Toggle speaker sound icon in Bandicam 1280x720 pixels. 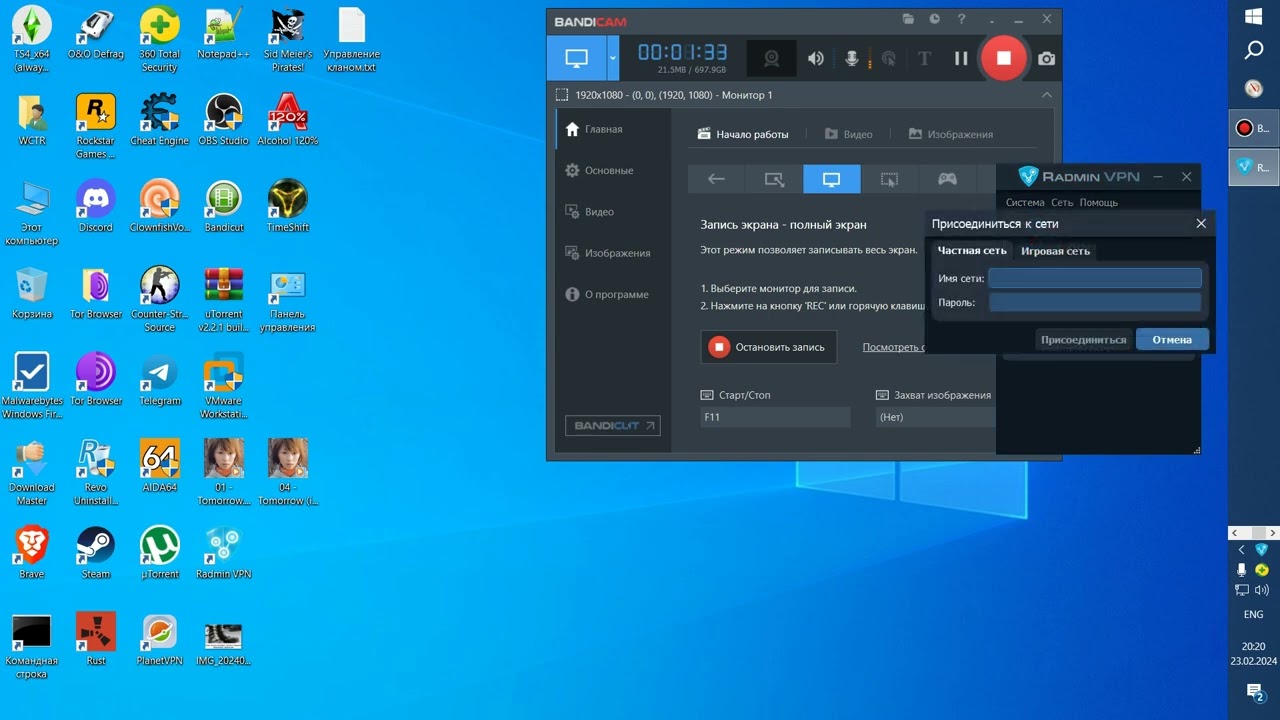(816, 58)
